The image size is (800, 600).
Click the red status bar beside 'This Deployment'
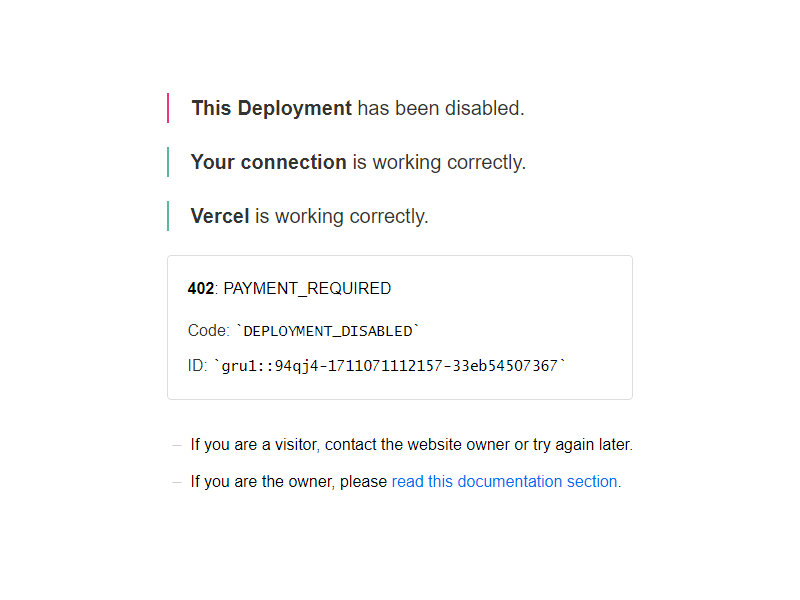(x=168, y=108)
